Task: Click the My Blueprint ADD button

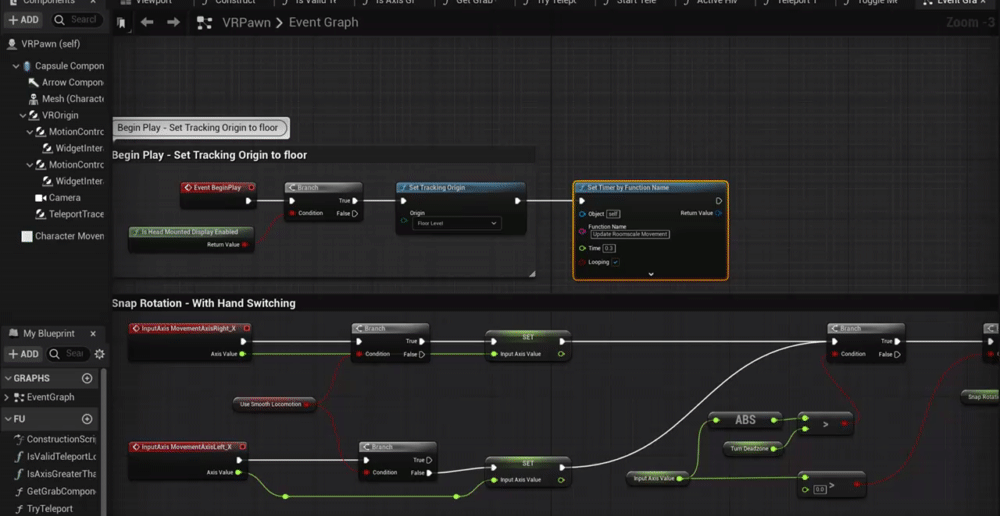Action: [x=24, y=354]
